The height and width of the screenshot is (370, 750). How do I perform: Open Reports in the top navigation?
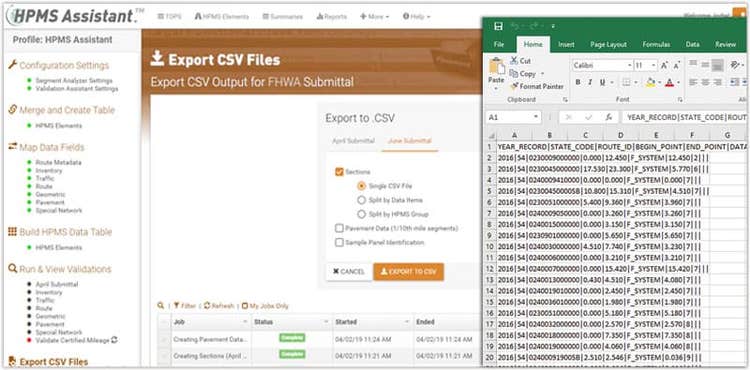(x=331, y=16)
